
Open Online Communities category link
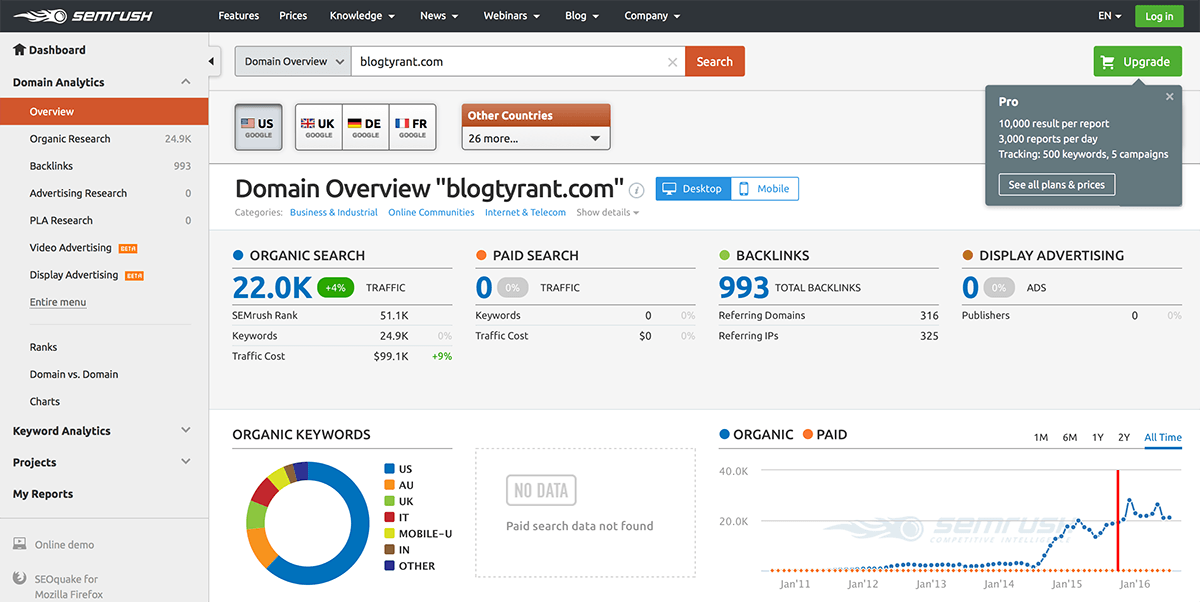(x=431, y=212)
